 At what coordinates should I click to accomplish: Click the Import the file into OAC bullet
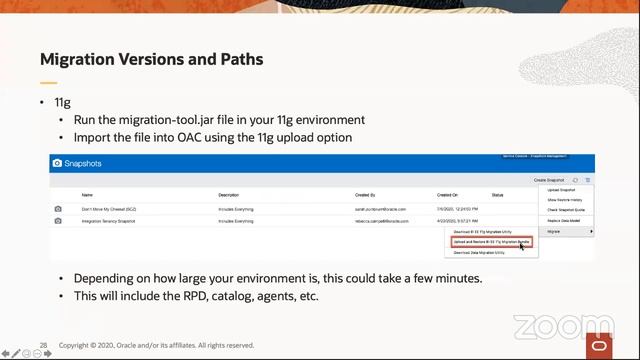pyautogui.click(x=213, y=138)
